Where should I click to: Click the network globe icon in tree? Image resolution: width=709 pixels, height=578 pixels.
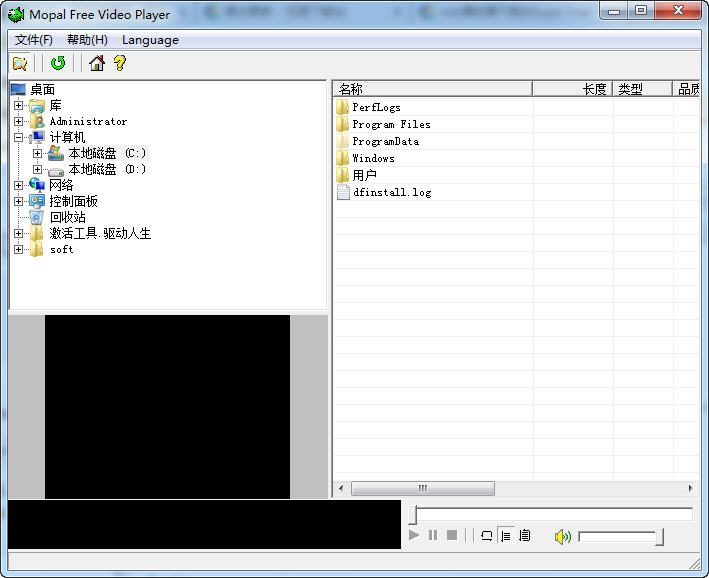37,185
